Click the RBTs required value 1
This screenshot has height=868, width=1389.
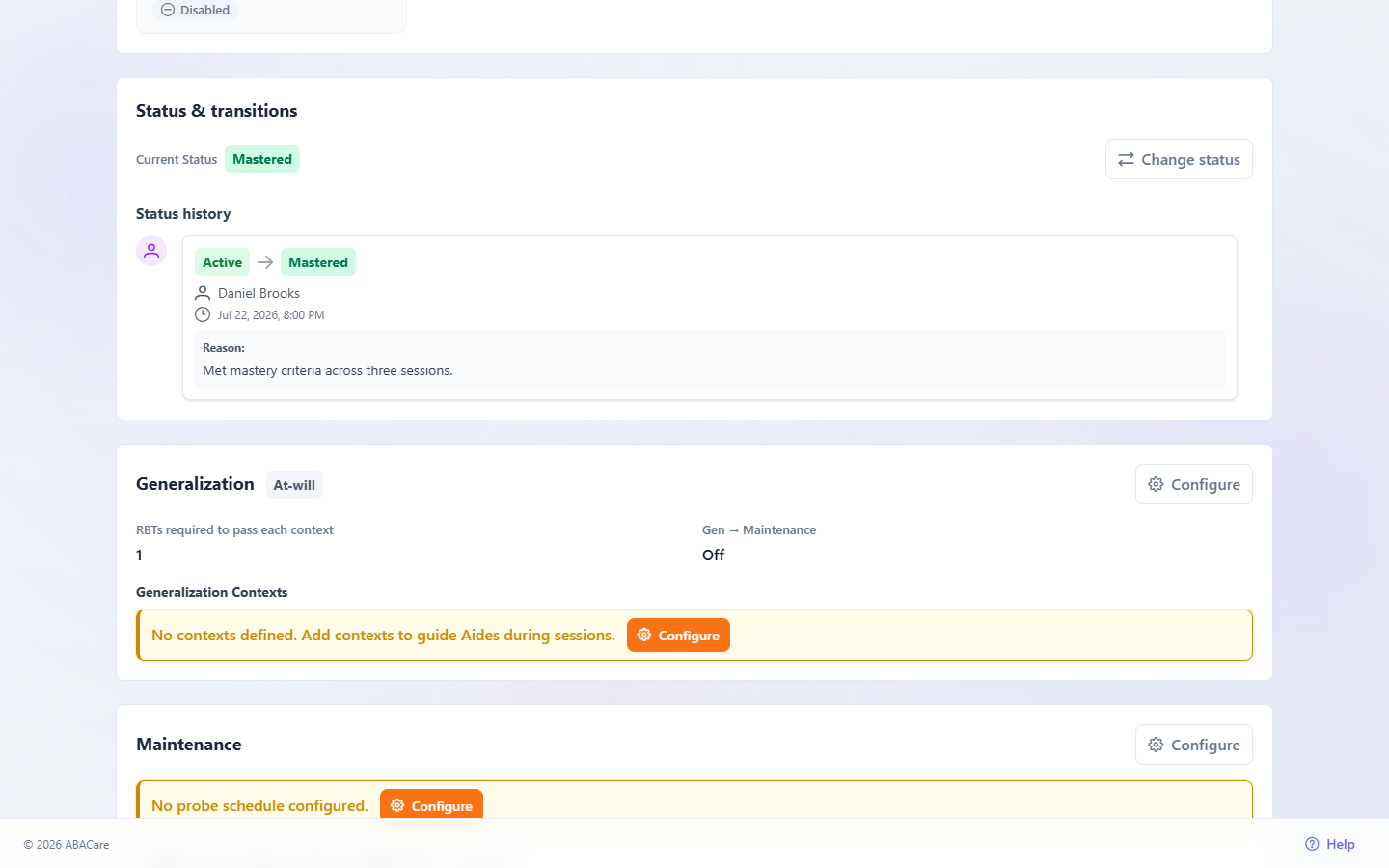[x=139, y=555]
